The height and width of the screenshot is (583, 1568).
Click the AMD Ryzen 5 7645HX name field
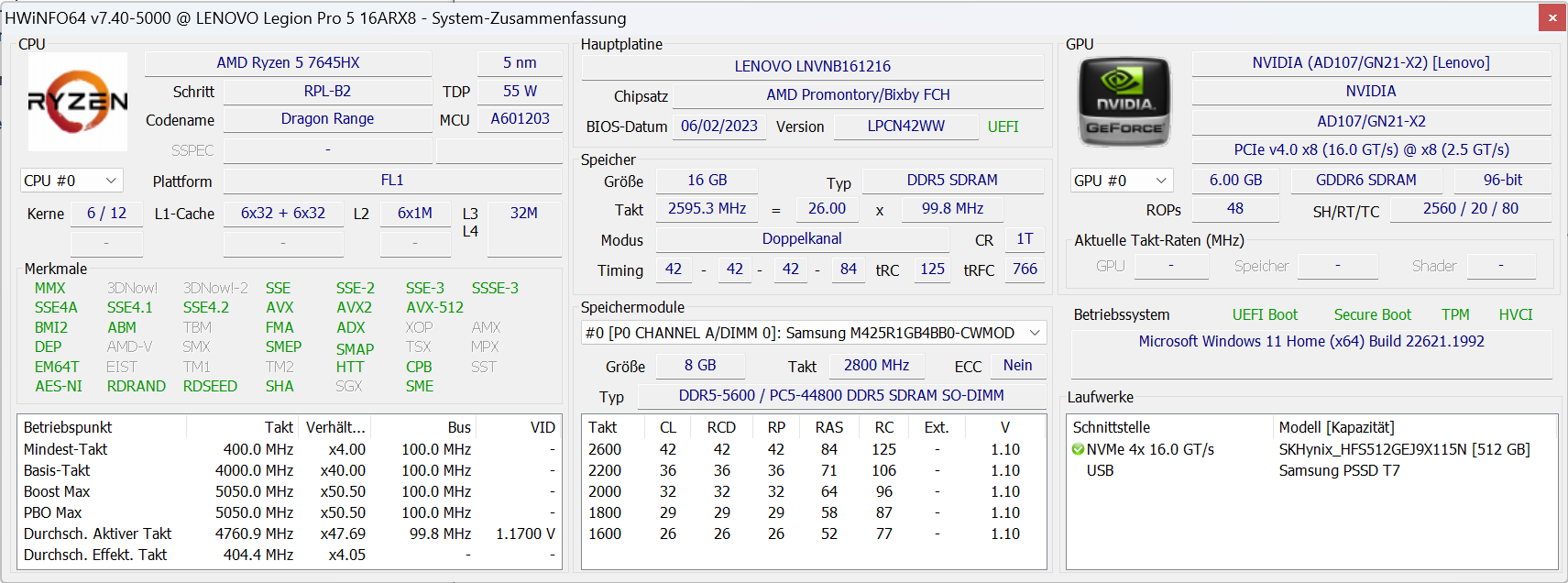[x=288, y=62]
